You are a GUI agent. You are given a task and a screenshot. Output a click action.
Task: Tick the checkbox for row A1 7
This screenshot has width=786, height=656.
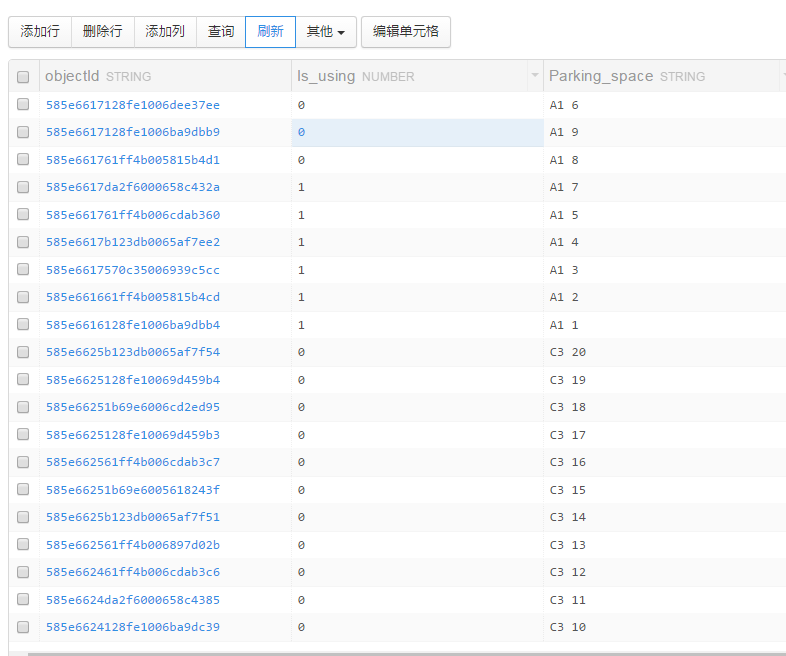pos(23,187)
